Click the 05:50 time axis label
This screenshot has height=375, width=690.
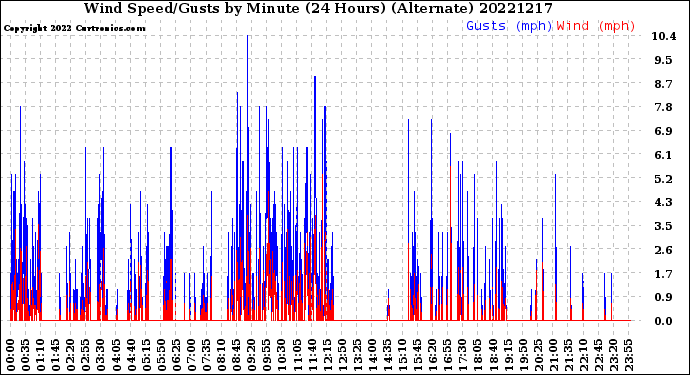coord(161,355)
